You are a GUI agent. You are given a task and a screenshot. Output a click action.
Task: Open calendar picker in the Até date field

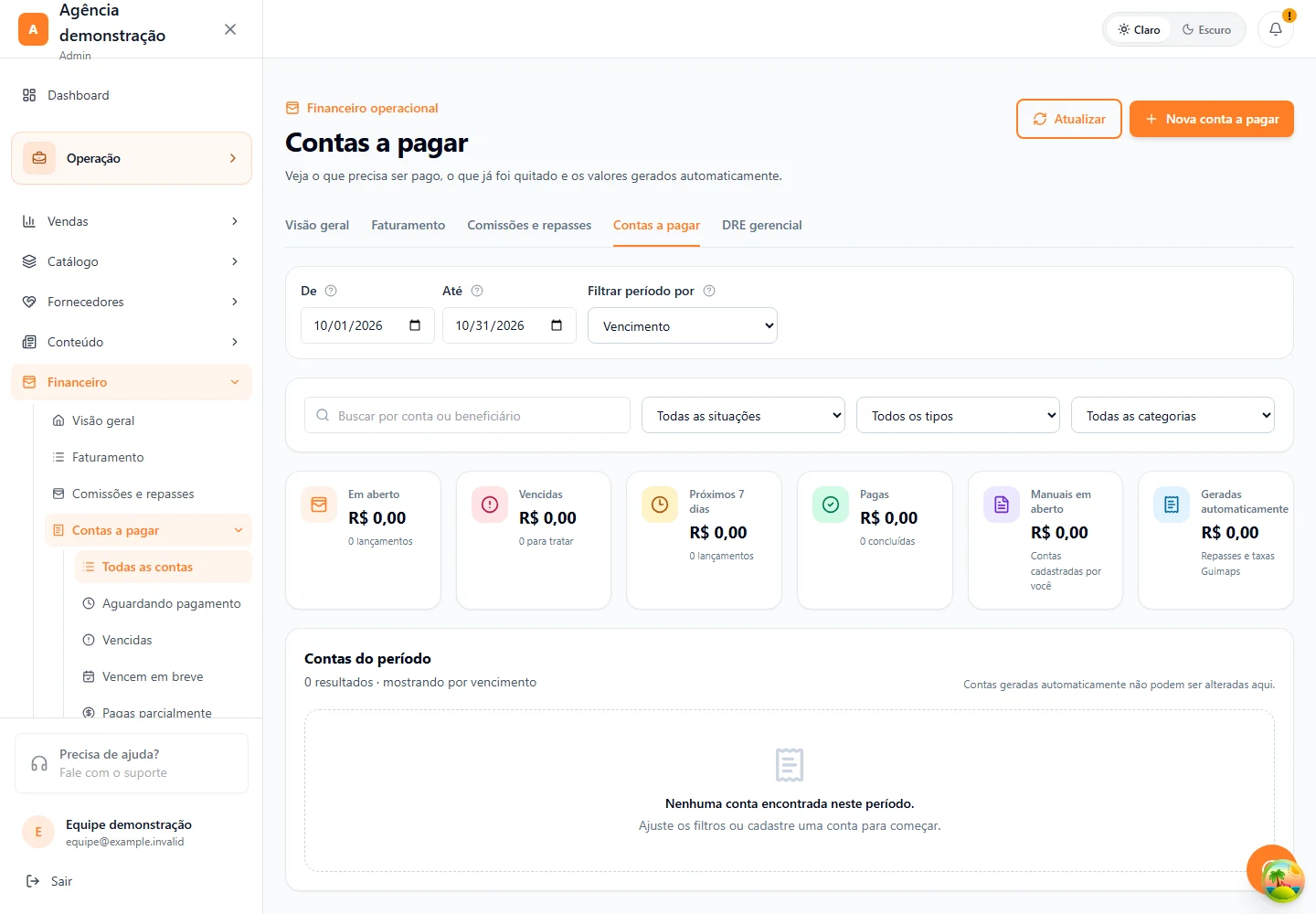click(557, 325)
